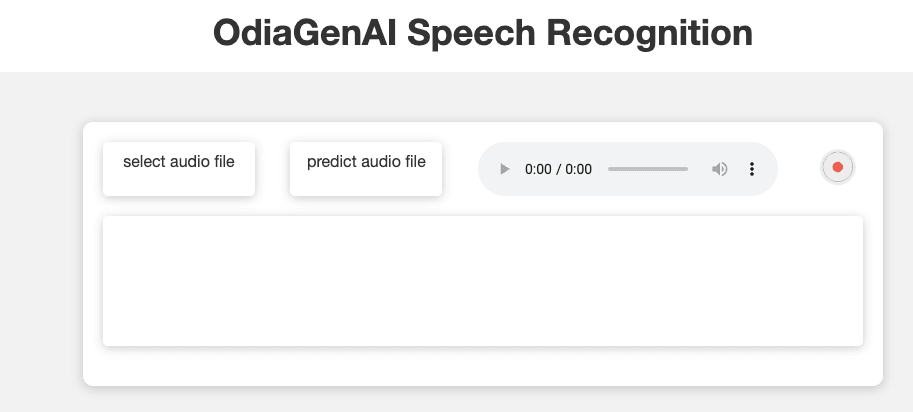
Task: Focus the empty transcription output box
Action: point(483,281)
